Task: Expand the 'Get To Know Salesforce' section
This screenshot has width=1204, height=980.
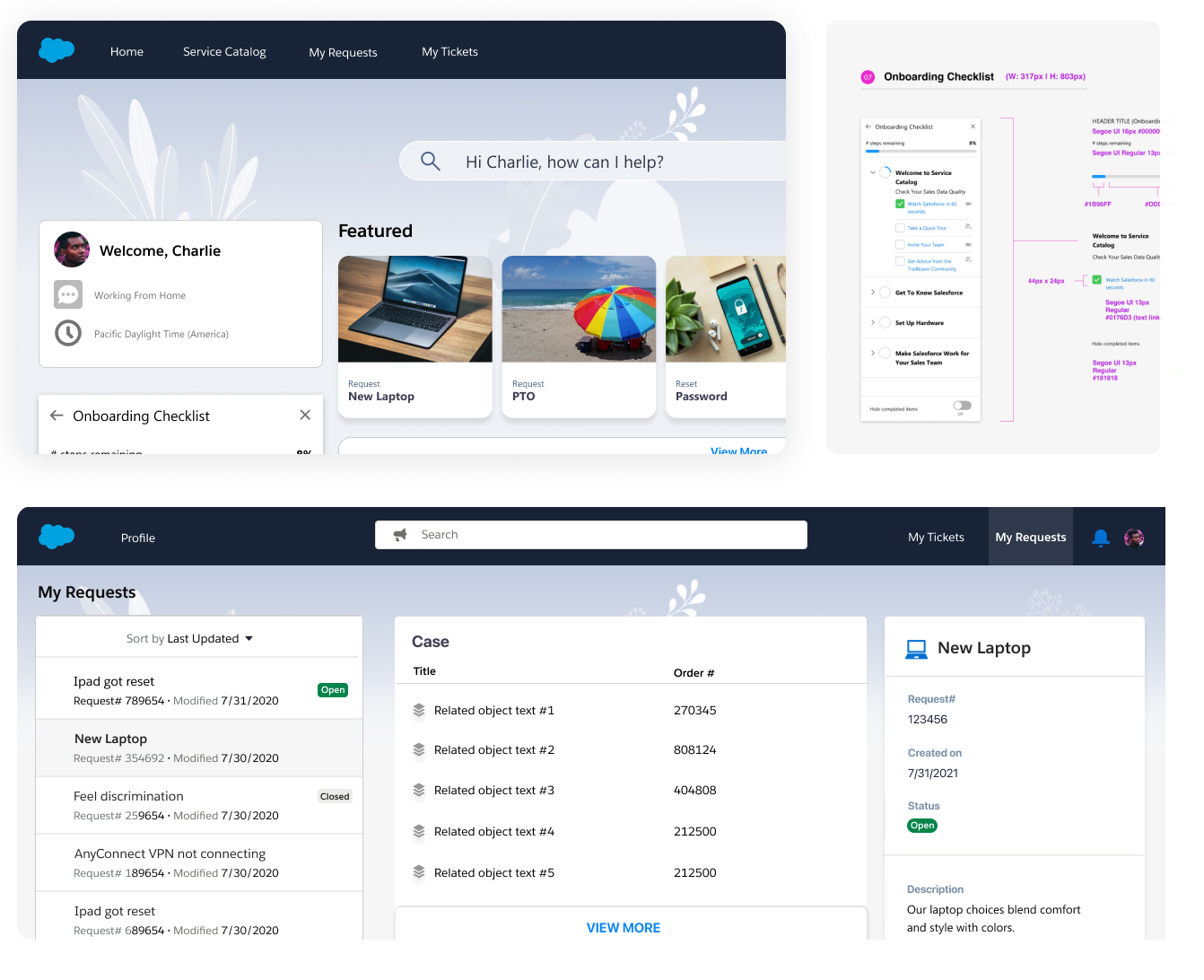Action: click(x=873, y=293)
